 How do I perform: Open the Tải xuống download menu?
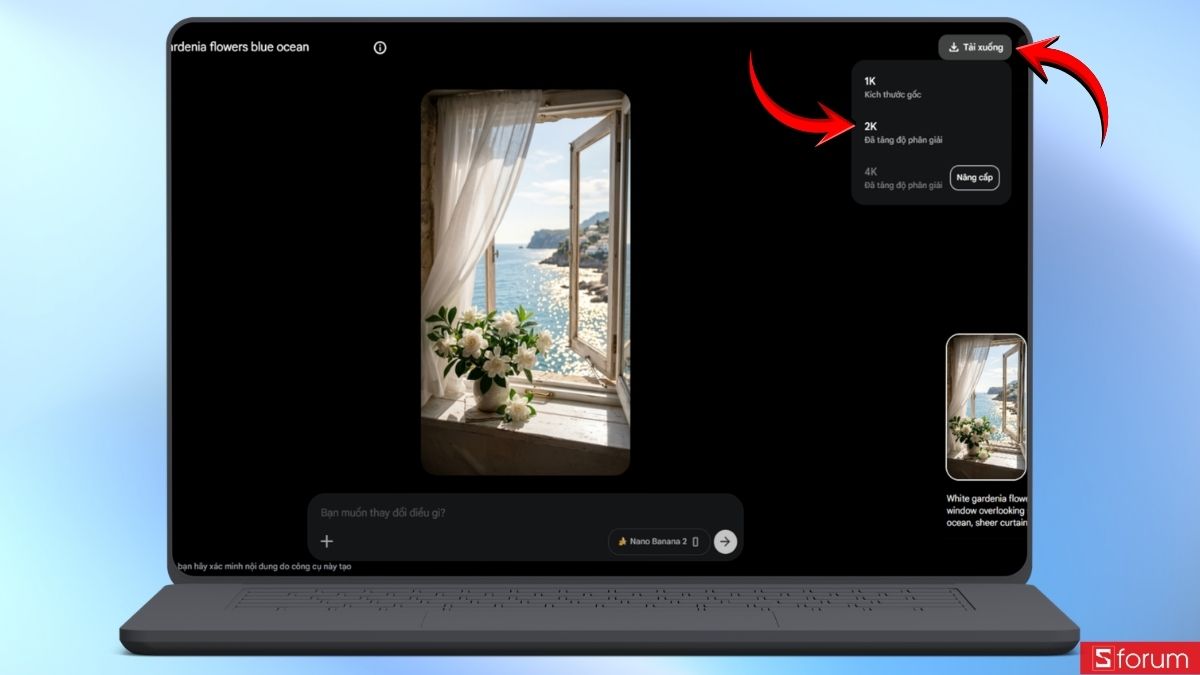(975, 48)
